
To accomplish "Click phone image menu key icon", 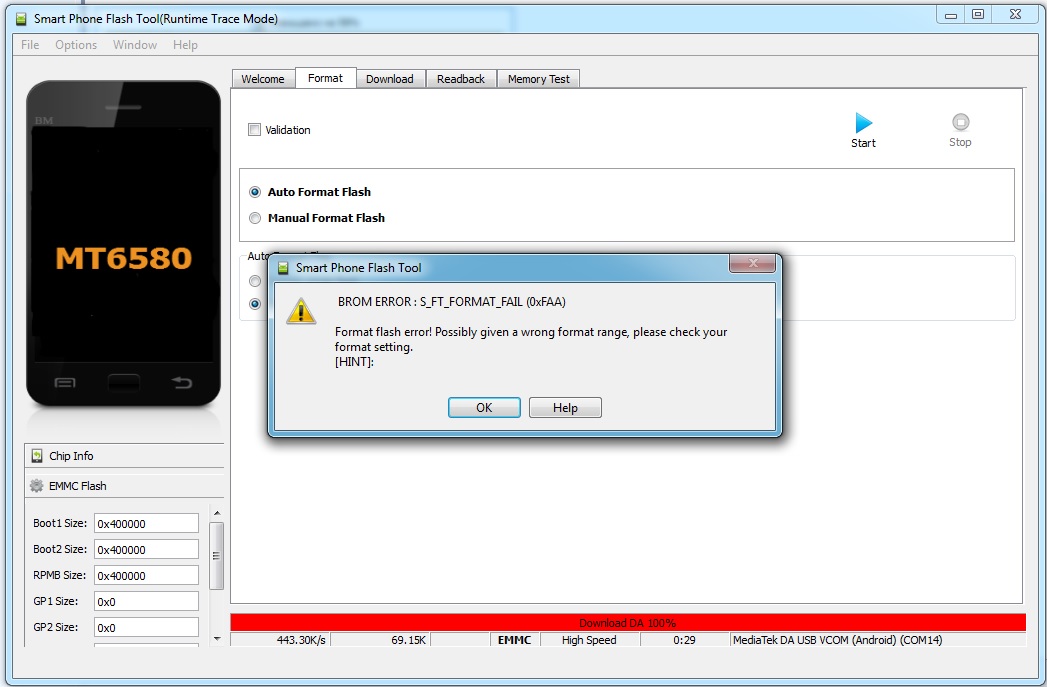I will coord(65,383).
